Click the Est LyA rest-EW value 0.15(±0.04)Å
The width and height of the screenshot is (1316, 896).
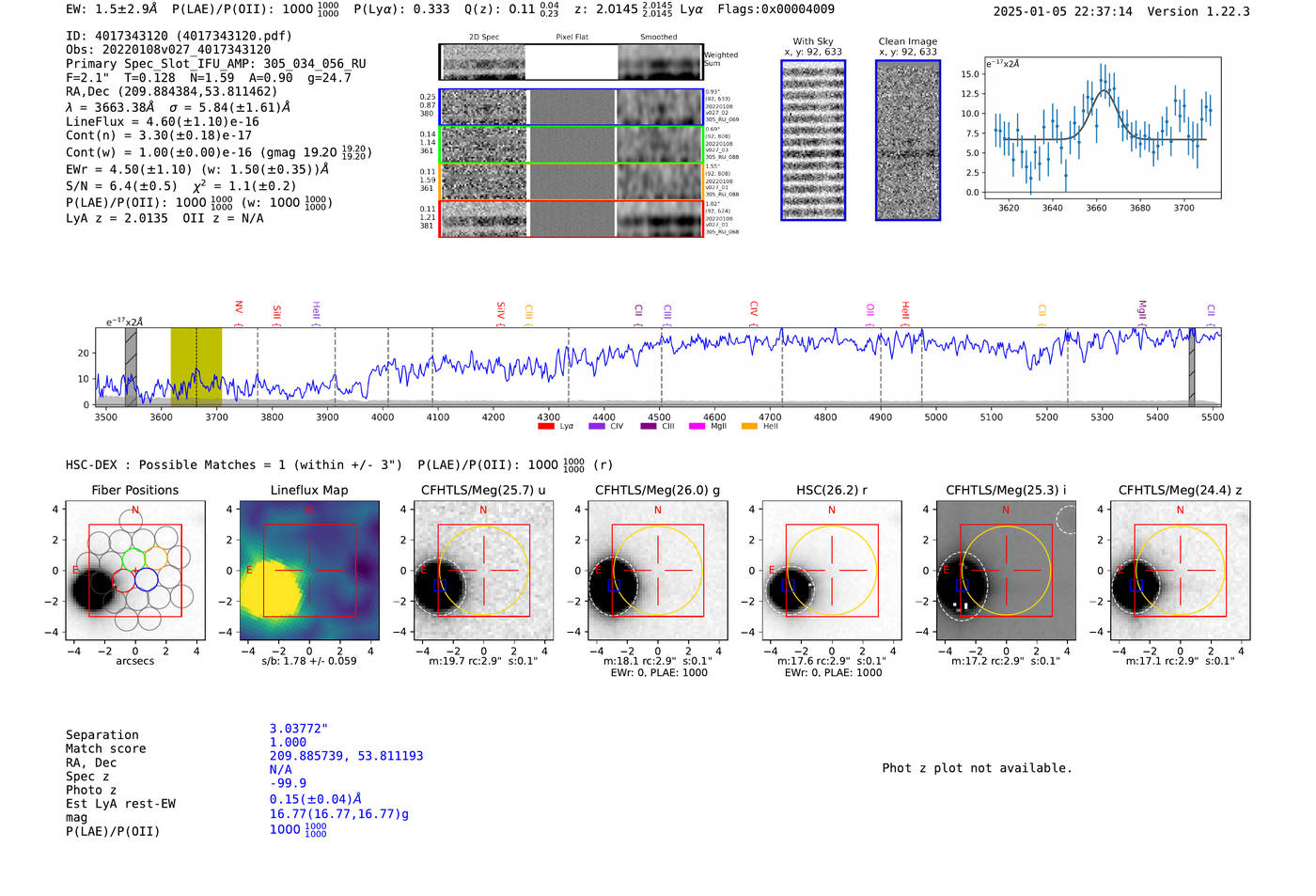coord(316,799)
